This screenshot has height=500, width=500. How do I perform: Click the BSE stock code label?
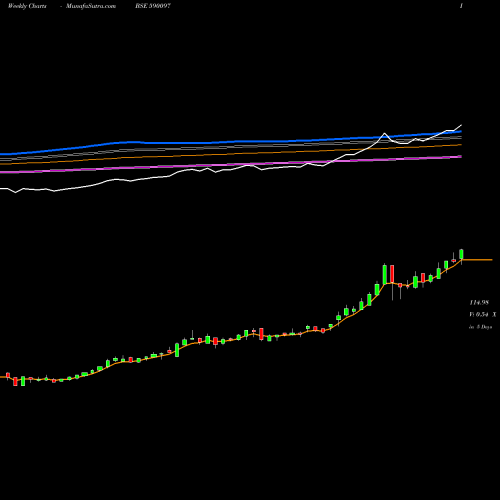click(153, 6)
